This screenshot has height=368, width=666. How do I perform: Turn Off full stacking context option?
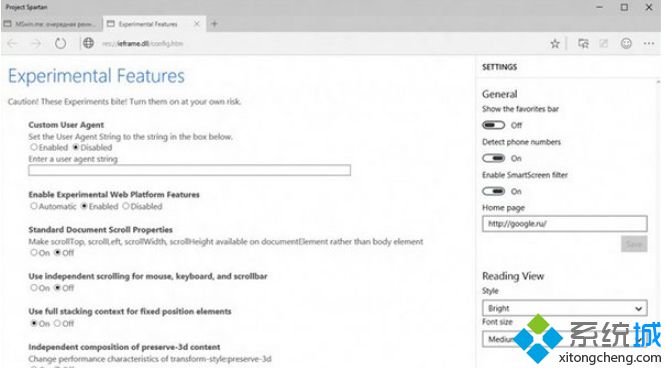[x=58, y=323]
